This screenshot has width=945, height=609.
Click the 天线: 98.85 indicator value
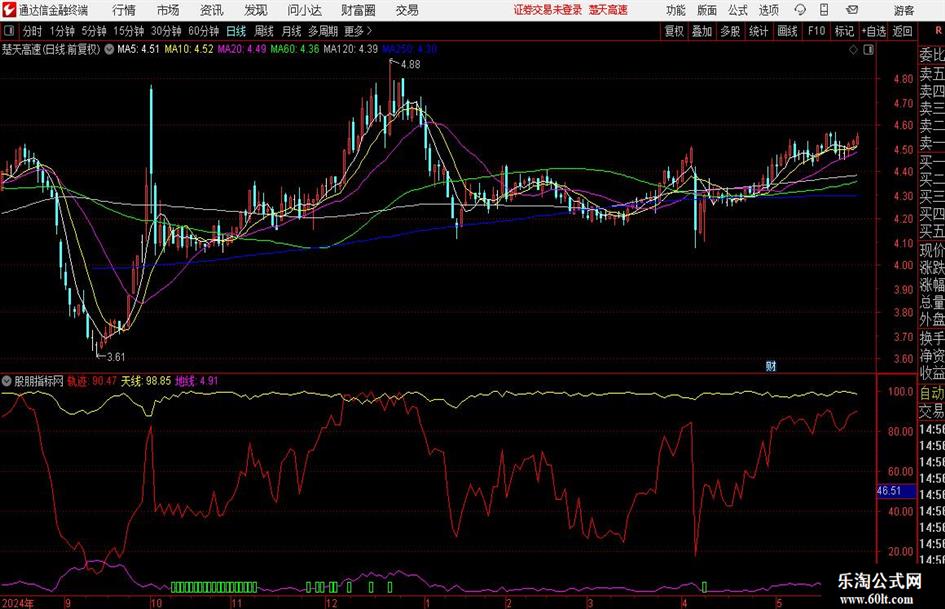146,381
